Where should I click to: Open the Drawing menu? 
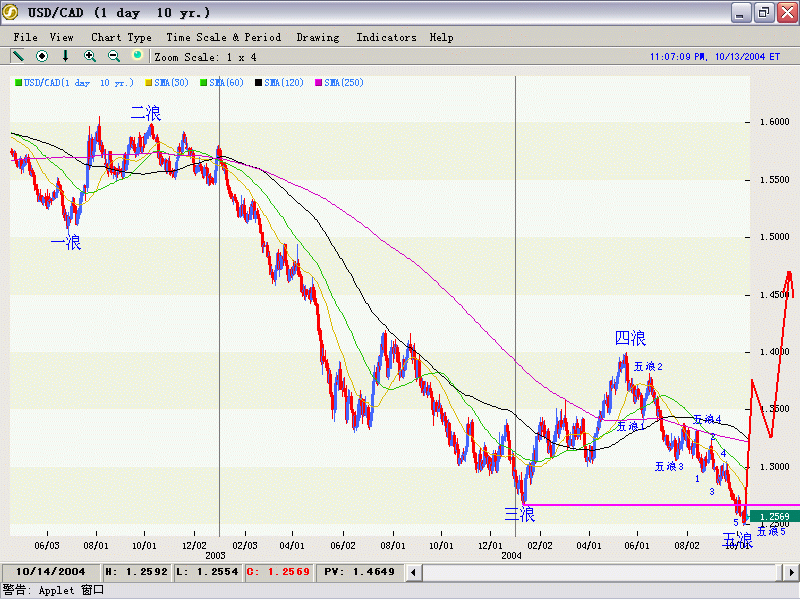point(318,37)
